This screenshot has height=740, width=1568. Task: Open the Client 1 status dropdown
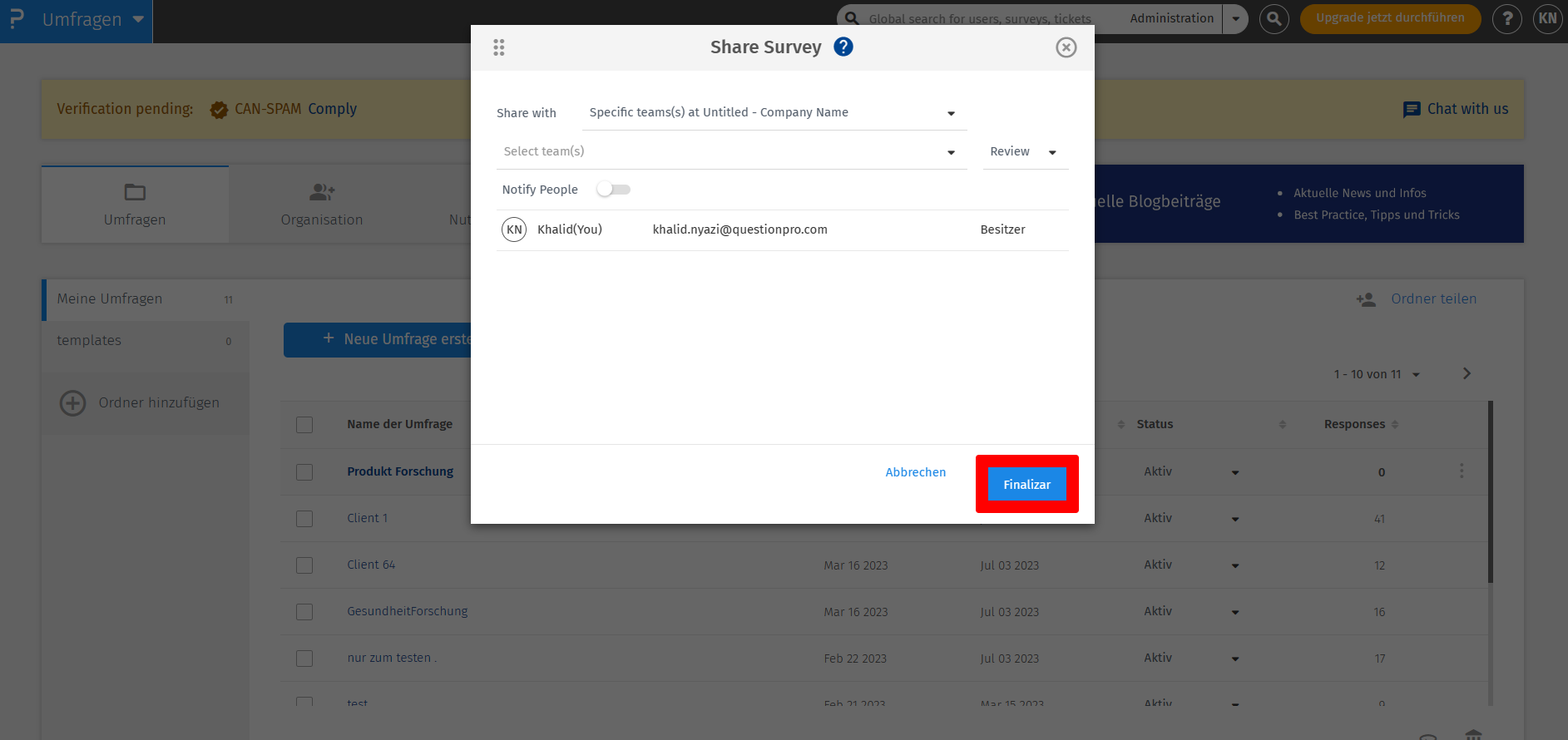point(1235,519)
